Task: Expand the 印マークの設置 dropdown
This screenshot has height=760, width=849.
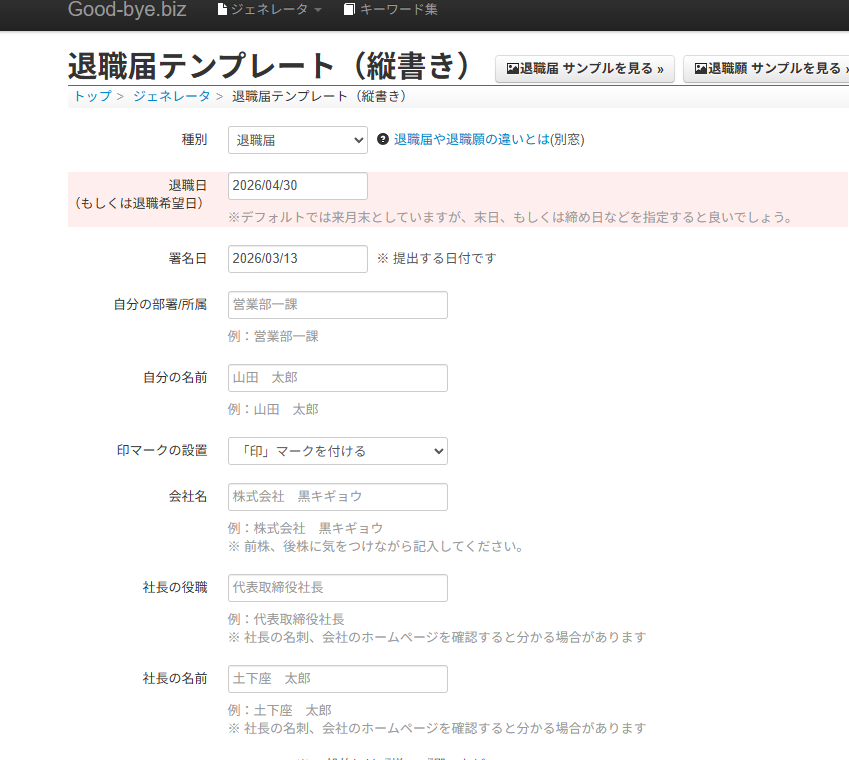Action: 338,451
